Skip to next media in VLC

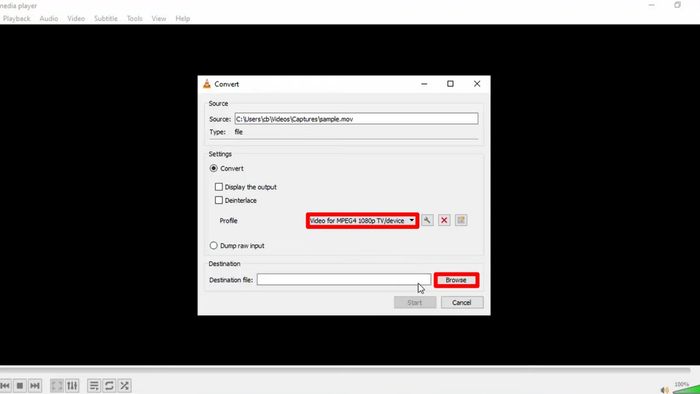(35, 385)
